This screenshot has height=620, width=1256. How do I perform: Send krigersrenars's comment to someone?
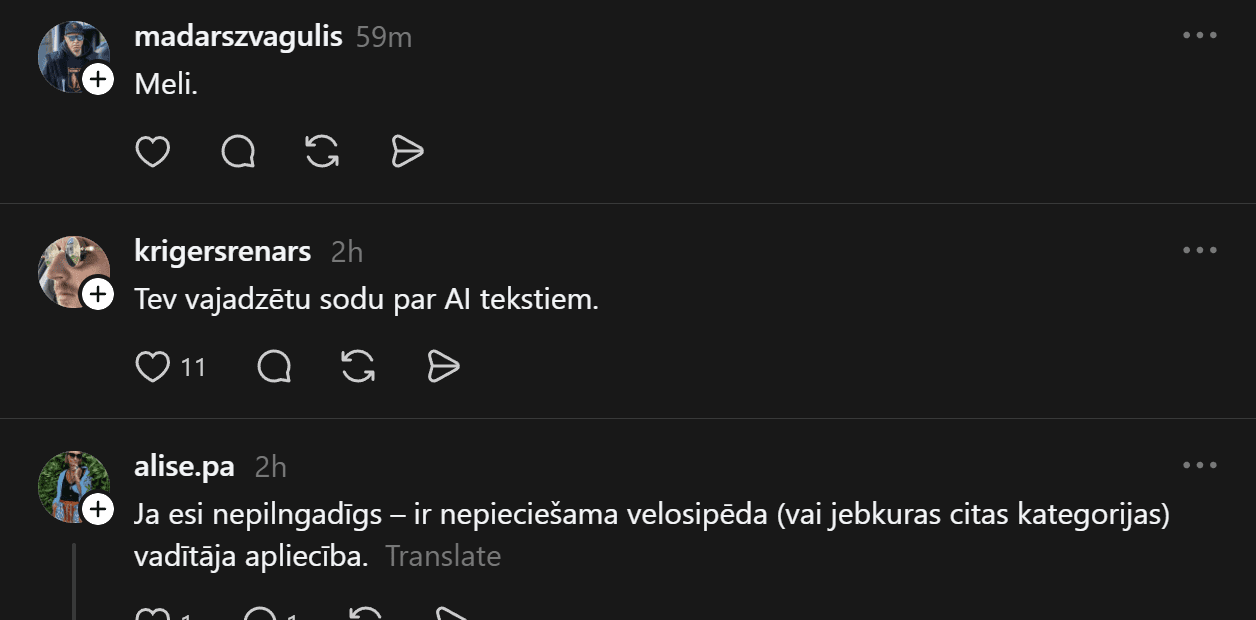(x=443, y=367)
